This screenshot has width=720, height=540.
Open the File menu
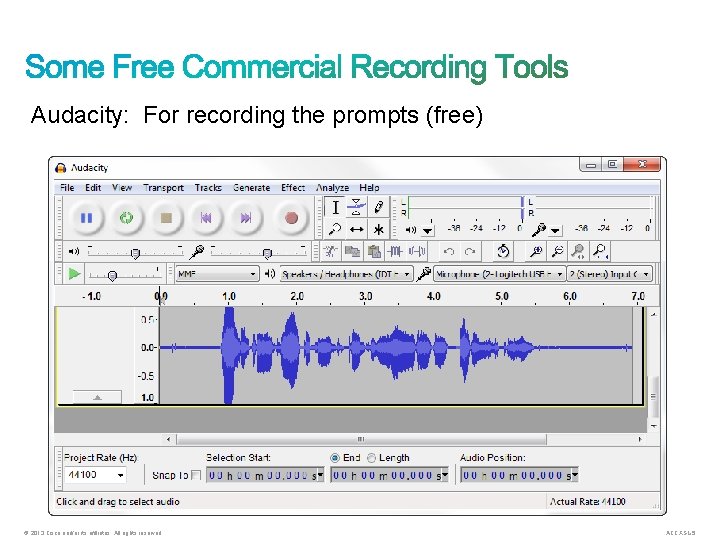pyautogui.click(x=67, y=188)
